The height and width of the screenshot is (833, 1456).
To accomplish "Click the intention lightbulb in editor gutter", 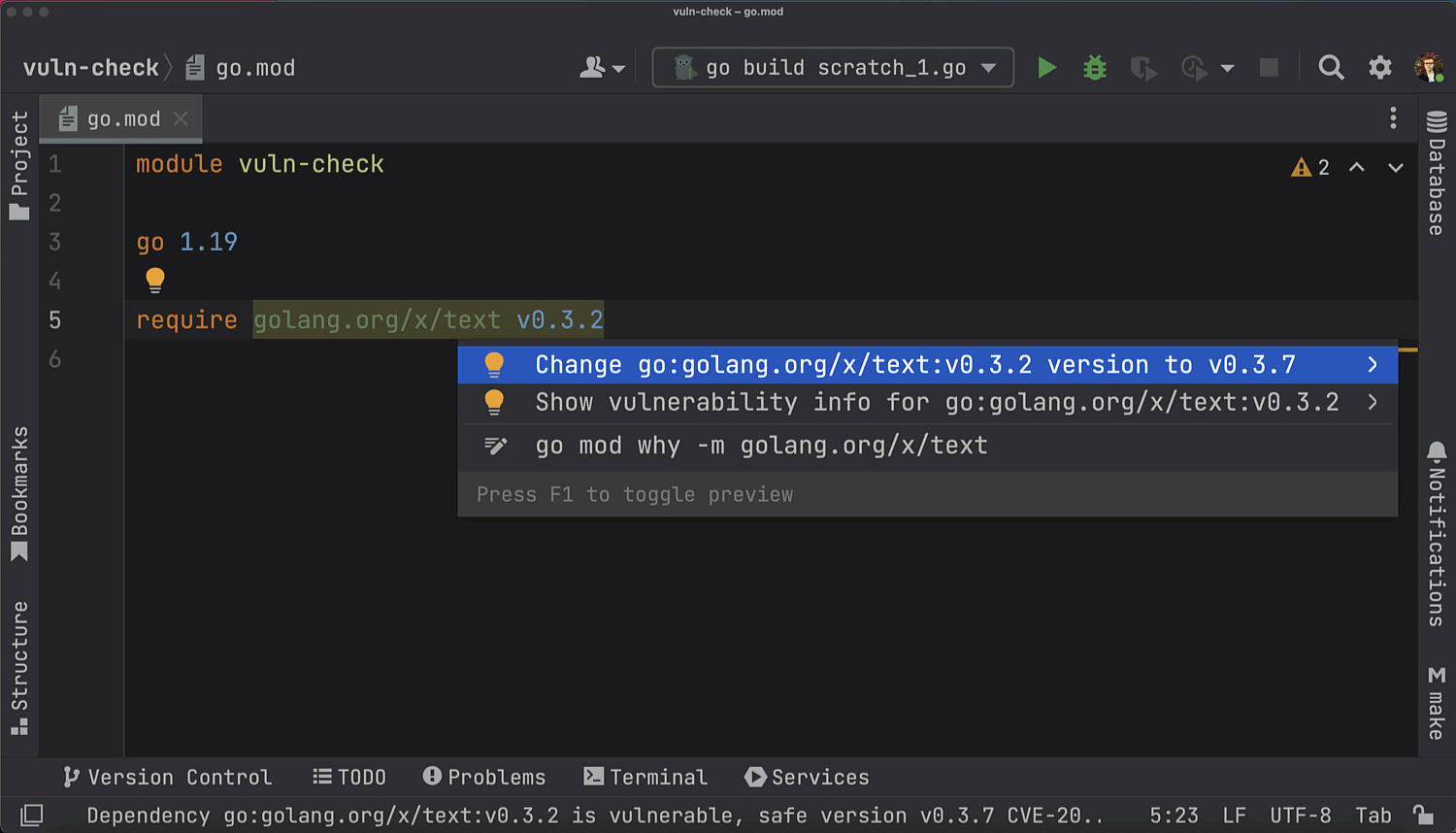I will pos(155,281).
